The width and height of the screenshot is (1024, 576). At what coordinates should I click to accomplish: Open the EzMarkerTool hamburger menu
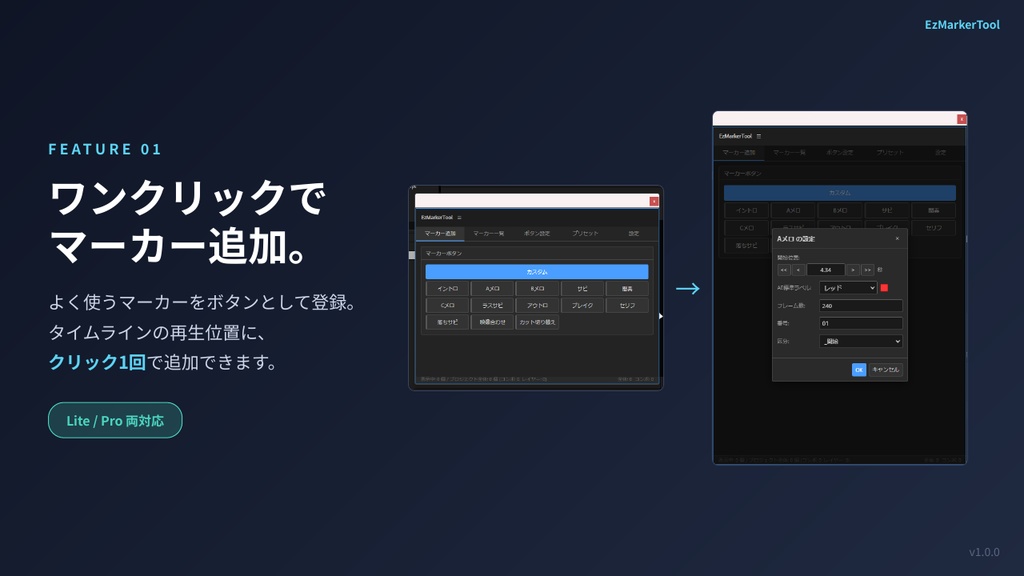click(458, 217)
